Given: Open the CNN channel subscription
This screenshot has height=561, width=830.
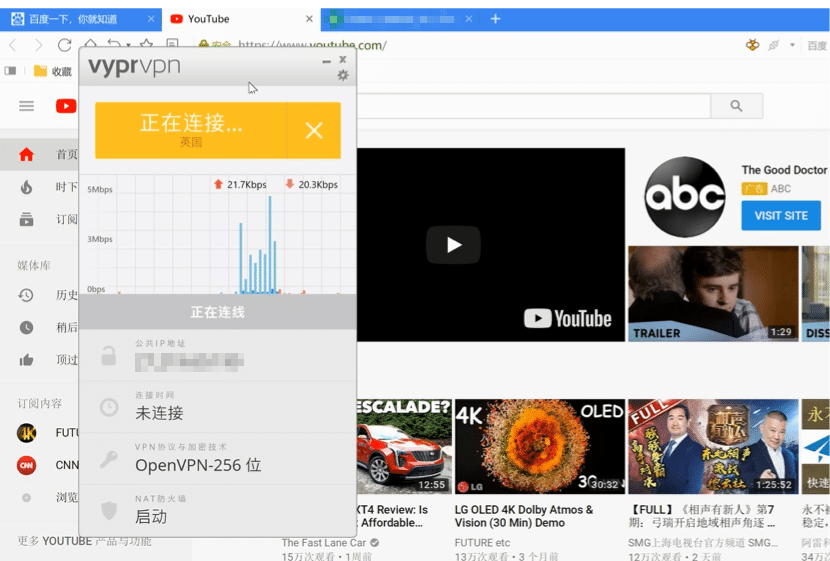Looking at the screenshot, I should 40,465.
